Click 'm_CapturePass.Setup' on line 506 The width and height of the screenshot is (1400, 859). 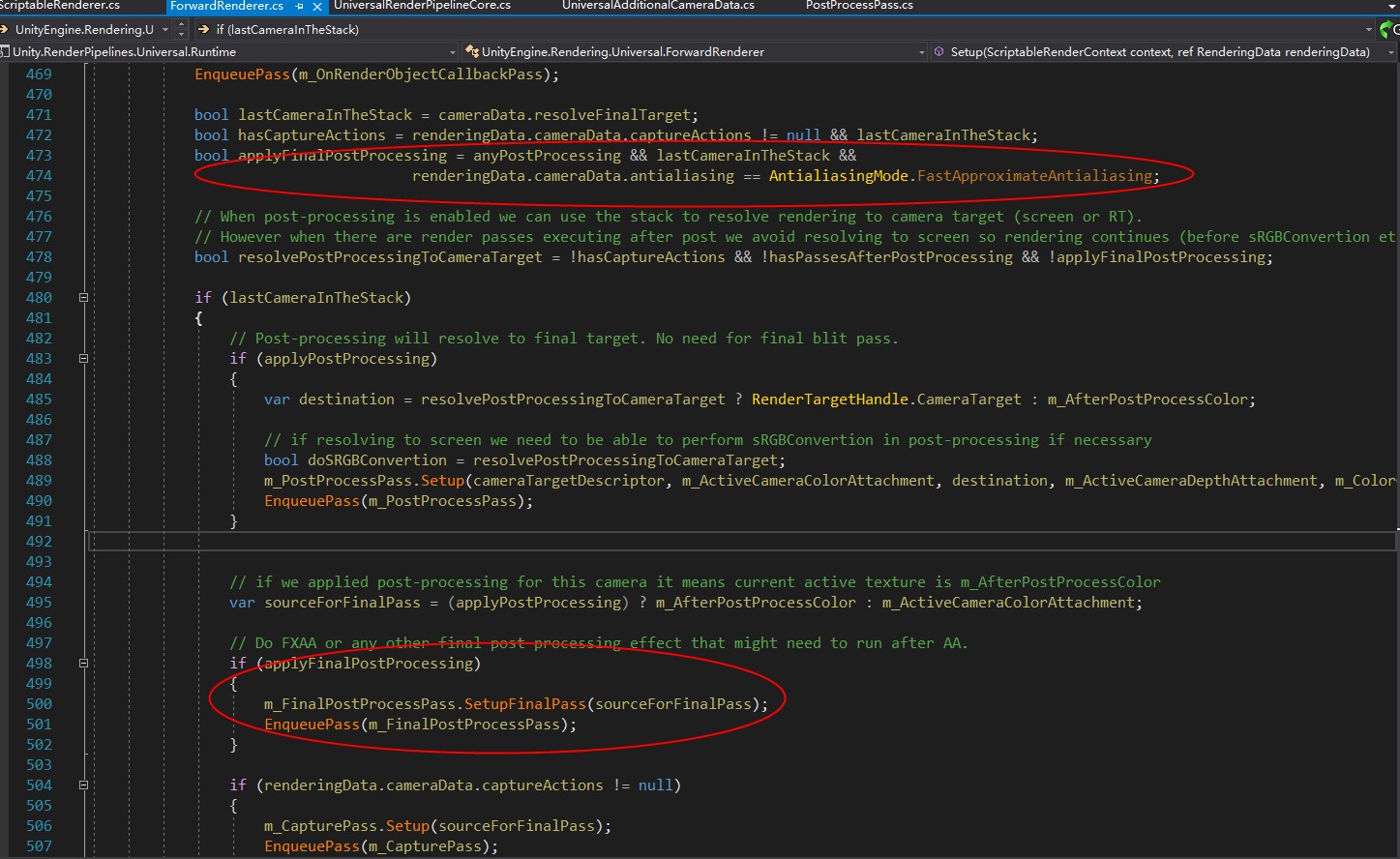(346, 826)
